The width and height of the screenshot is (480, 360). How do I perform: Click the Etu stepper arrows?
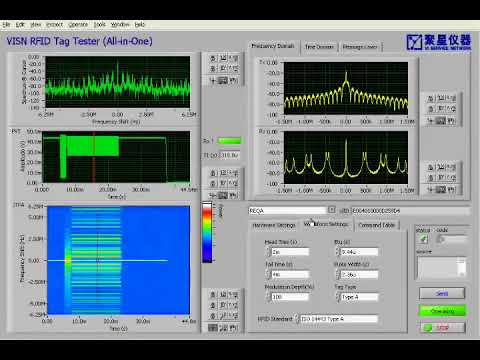(338, 252)
